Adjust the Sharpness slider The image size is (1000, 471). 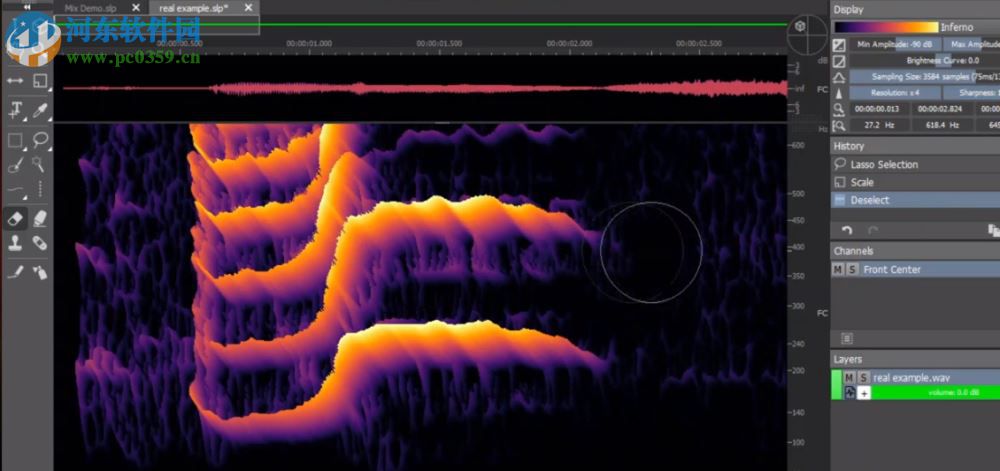(972, 93)
